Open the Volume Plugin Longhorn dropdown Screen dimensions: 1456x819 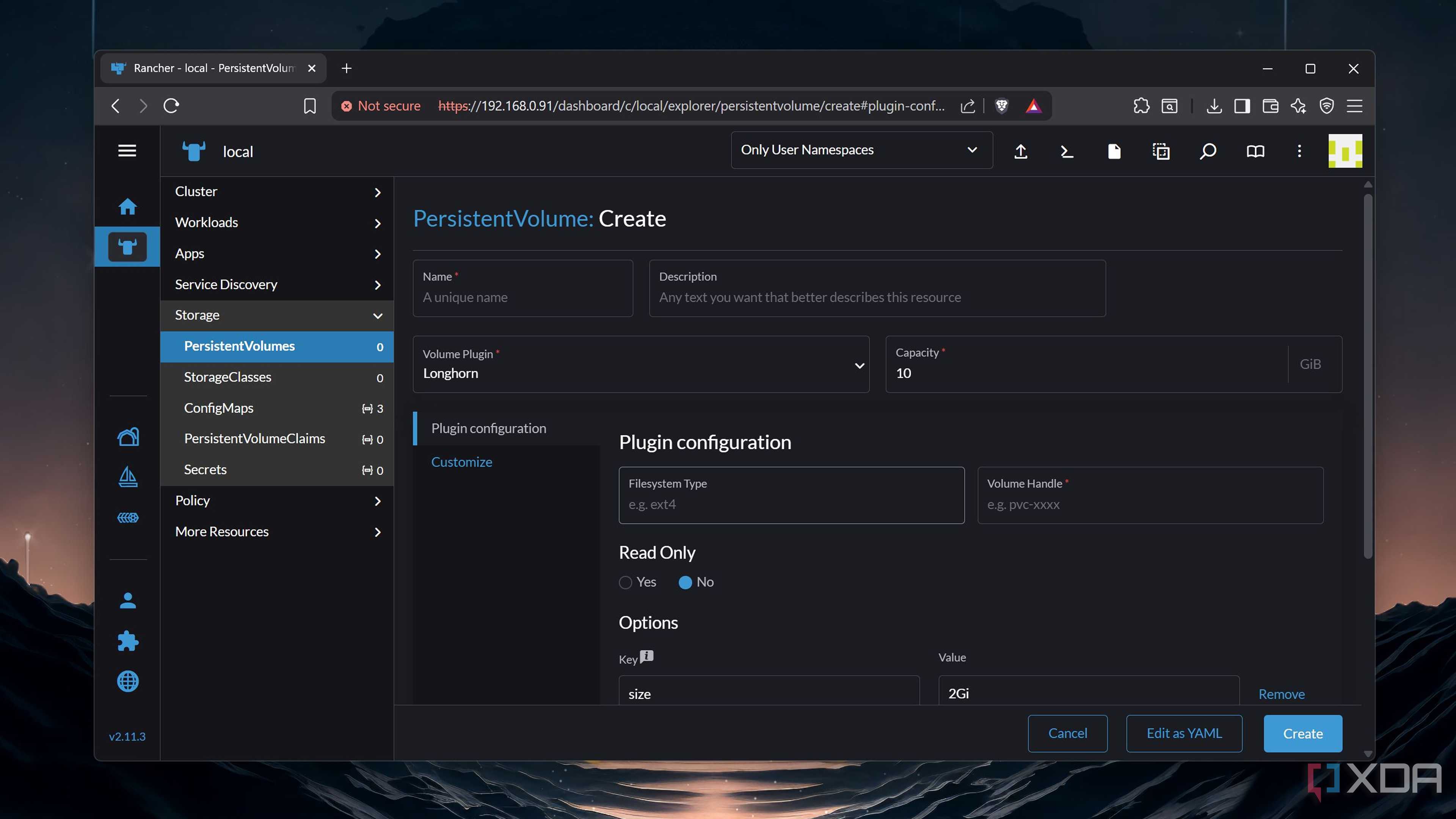click(641, 364)
